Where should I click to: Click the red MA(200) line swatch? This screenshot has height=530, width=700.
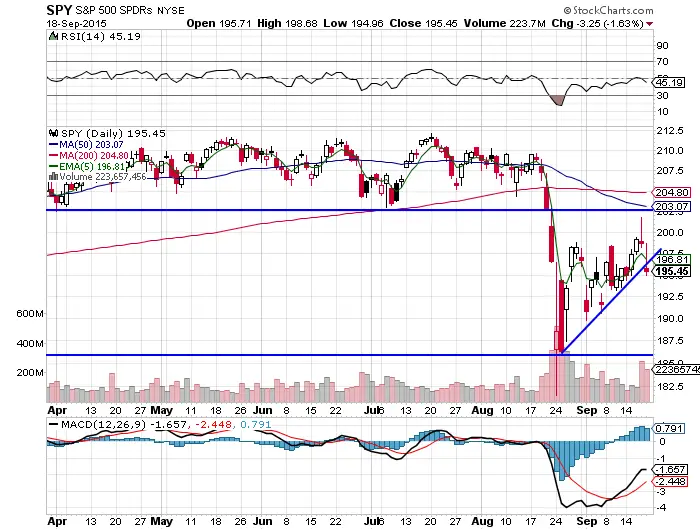53,155
